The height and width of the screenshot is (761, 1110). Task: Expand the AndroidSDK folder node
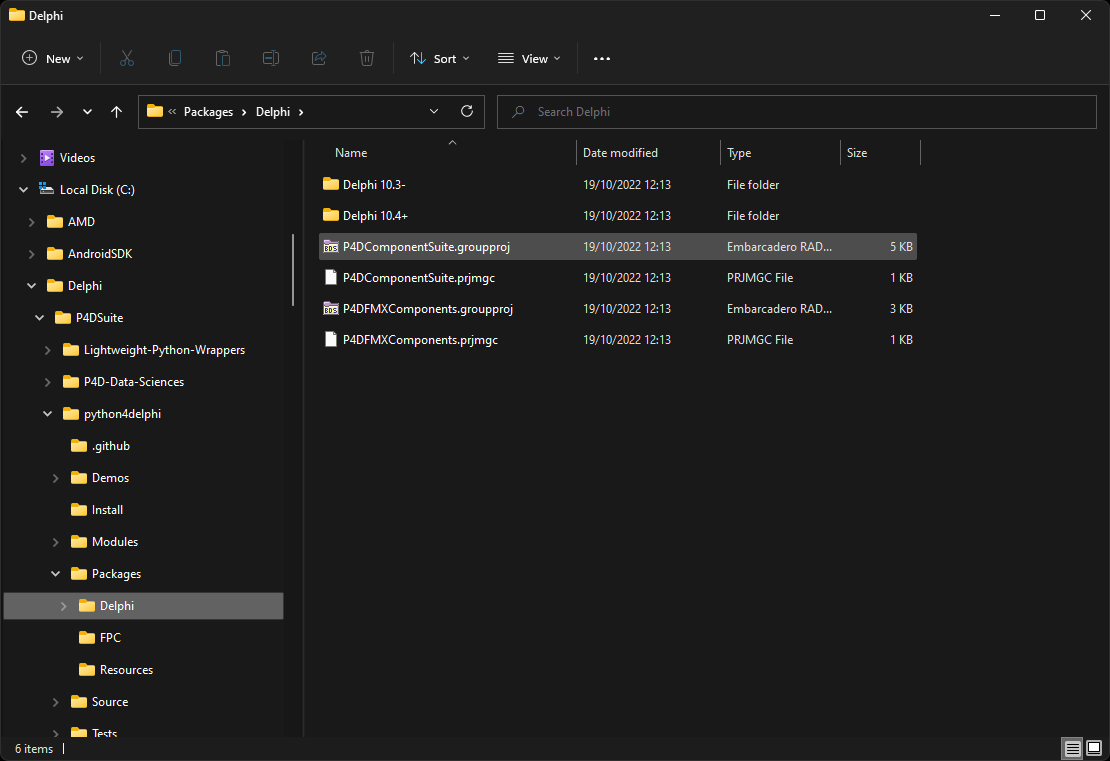(31, 253)
